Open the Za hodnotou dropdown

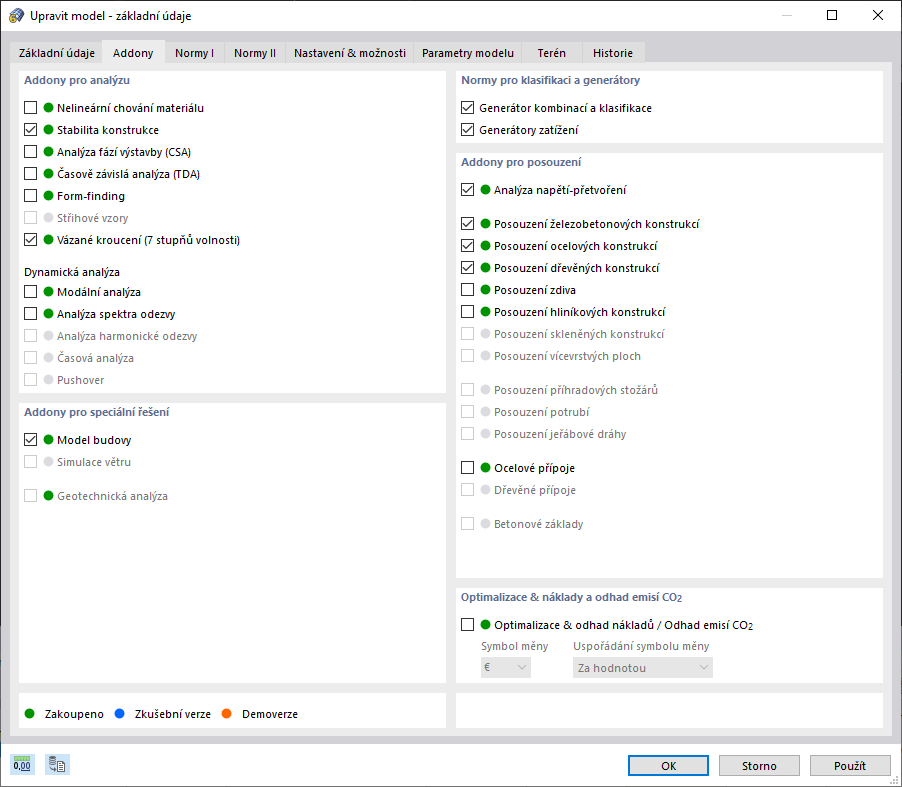[642, 666]
